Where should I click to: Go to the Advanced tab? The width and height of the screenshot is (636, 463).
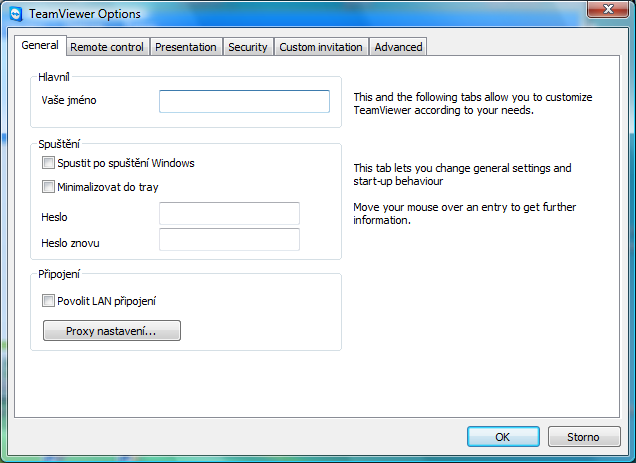pyautogui.click(x=398, y=47)
